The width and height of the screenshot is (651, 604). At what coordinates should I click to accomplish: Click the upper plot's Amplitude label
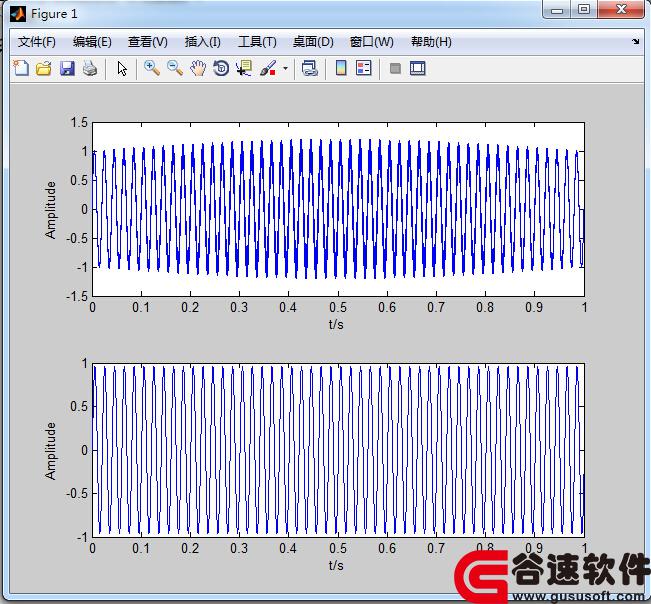click(x=50, y=210)
